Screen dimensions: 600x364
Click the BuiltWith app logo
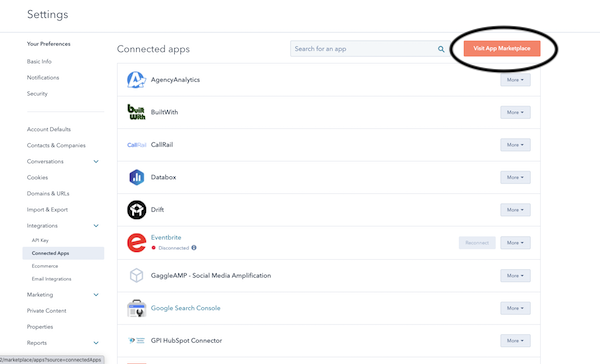coord(136,112)
